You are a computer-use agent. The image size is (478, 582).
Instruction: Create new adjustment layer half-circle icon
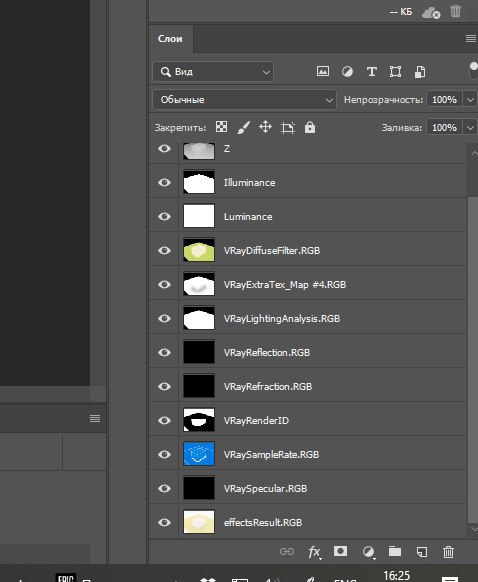click(368, 552)
